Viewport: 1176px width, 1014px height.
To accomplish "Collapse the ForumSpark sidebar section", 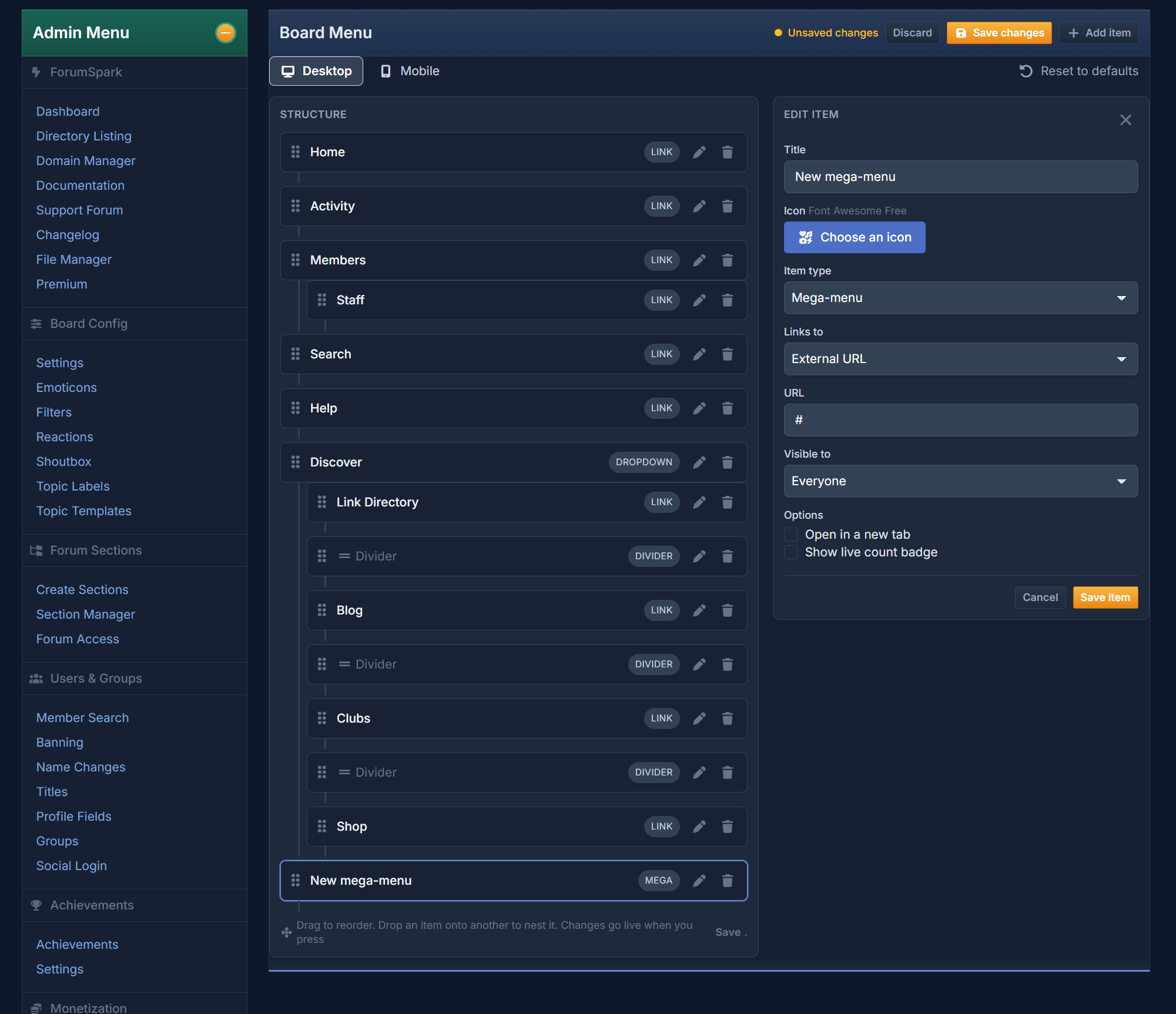I will tap(135, 72).
